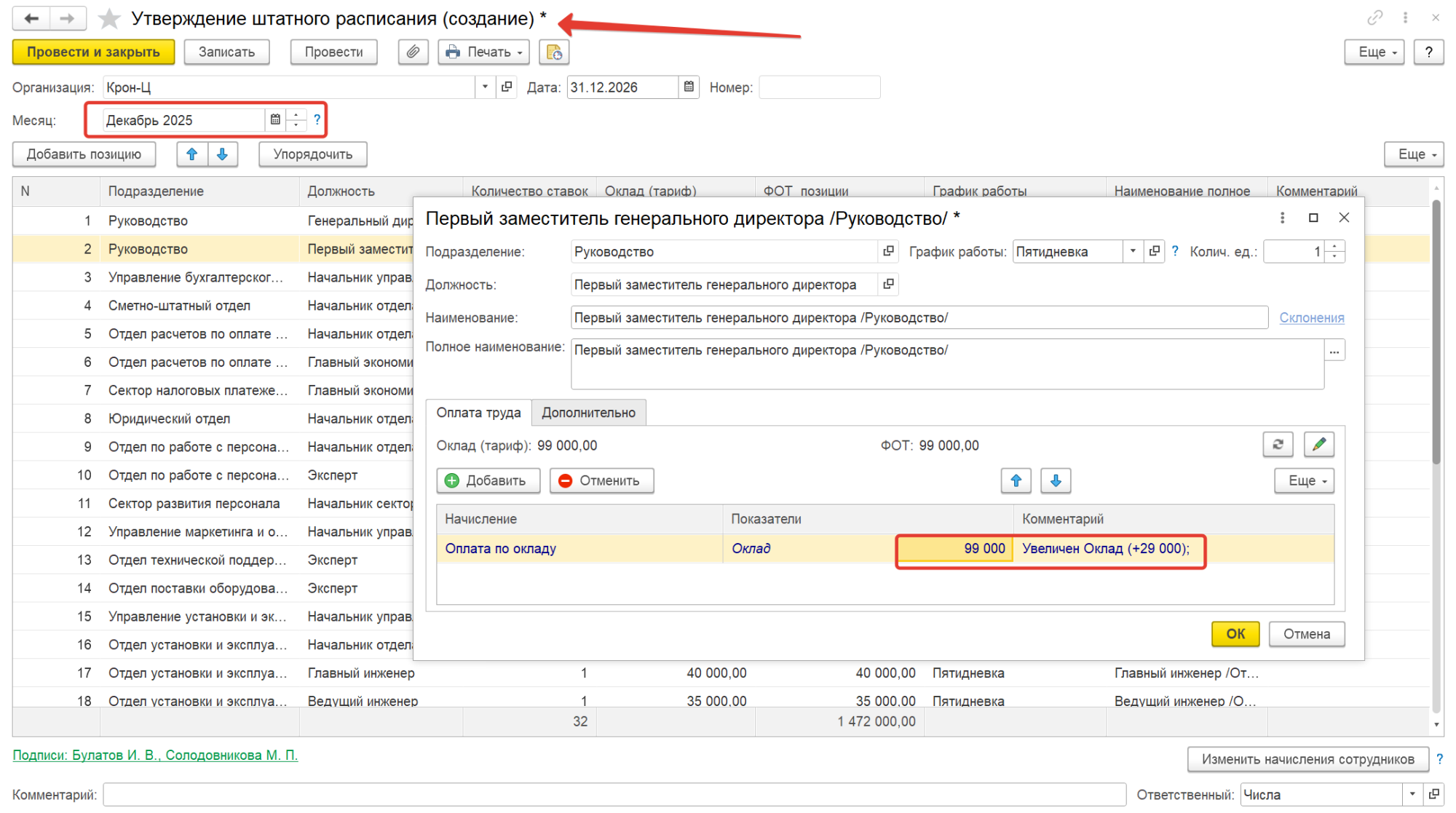This screenshot has height=813, width=1456.
Task: Open the Печать dropdown menu
Action: click(x=484, y=52)
